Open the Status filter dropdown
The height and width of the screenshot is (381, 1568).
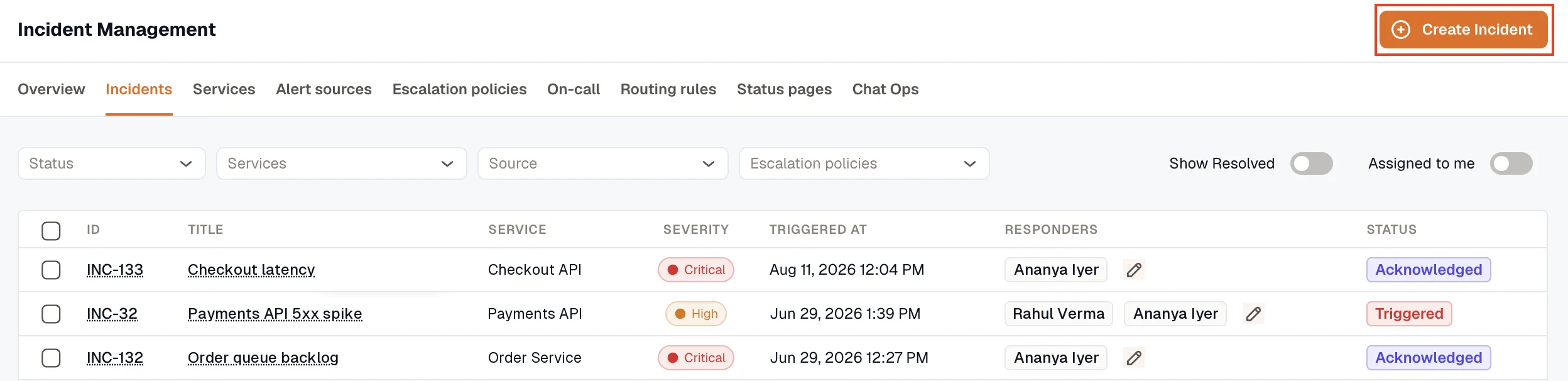pos(112,163)
